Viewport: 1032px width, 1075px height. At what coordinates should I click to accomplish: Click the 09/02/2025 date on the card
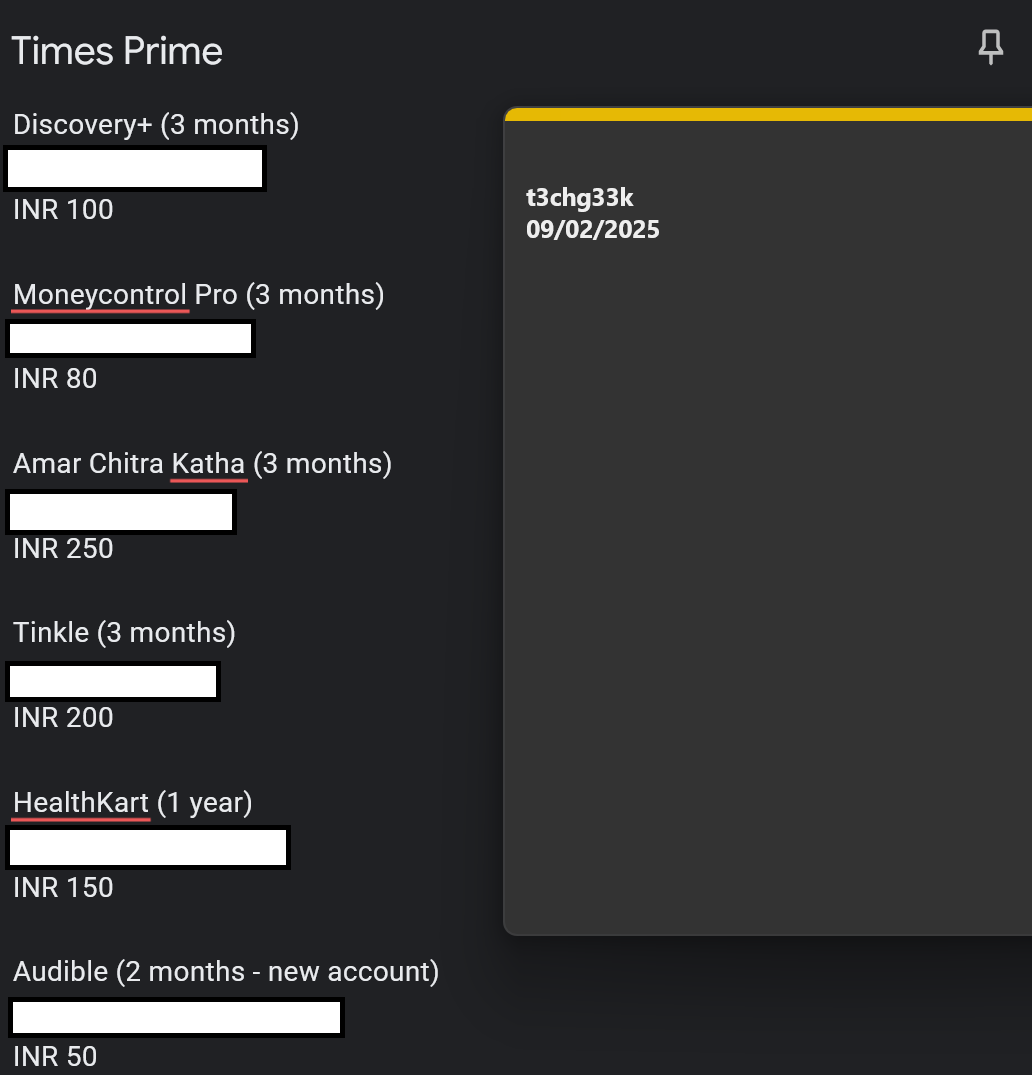[x=593, y=230]
